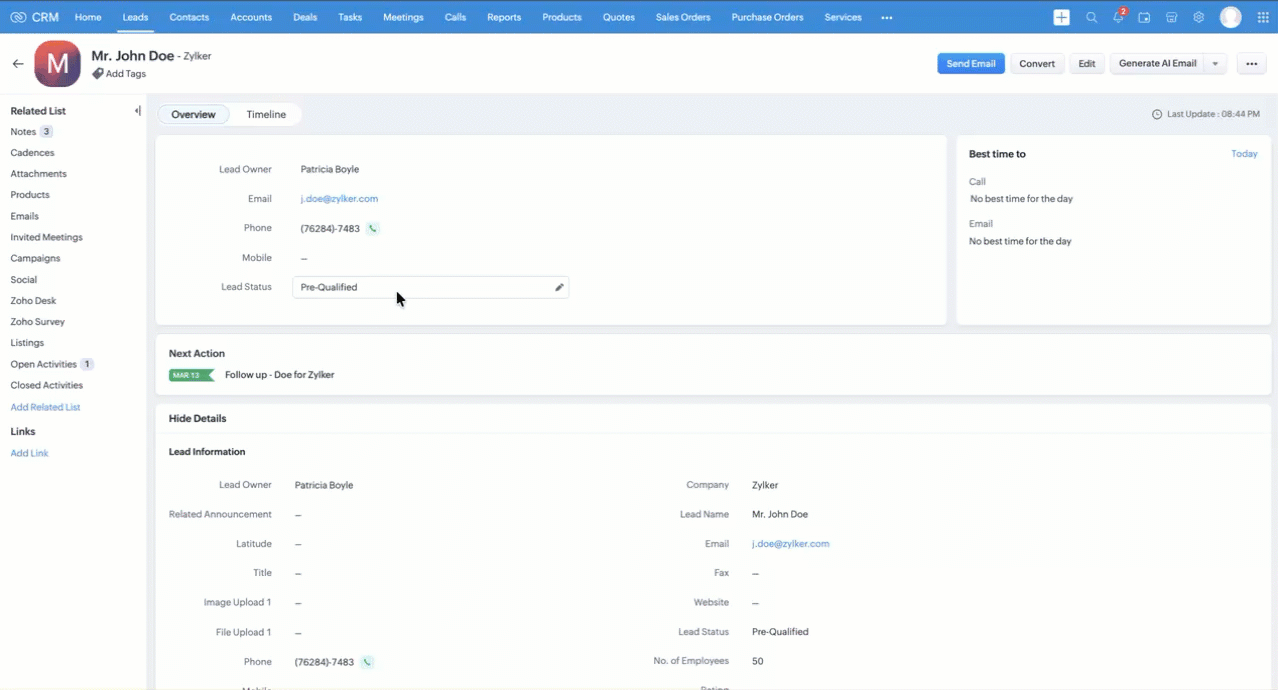Viewport: 1278px width, 690px height.
Task: Switch to the Overview tab
Action: tap(193, 115)
